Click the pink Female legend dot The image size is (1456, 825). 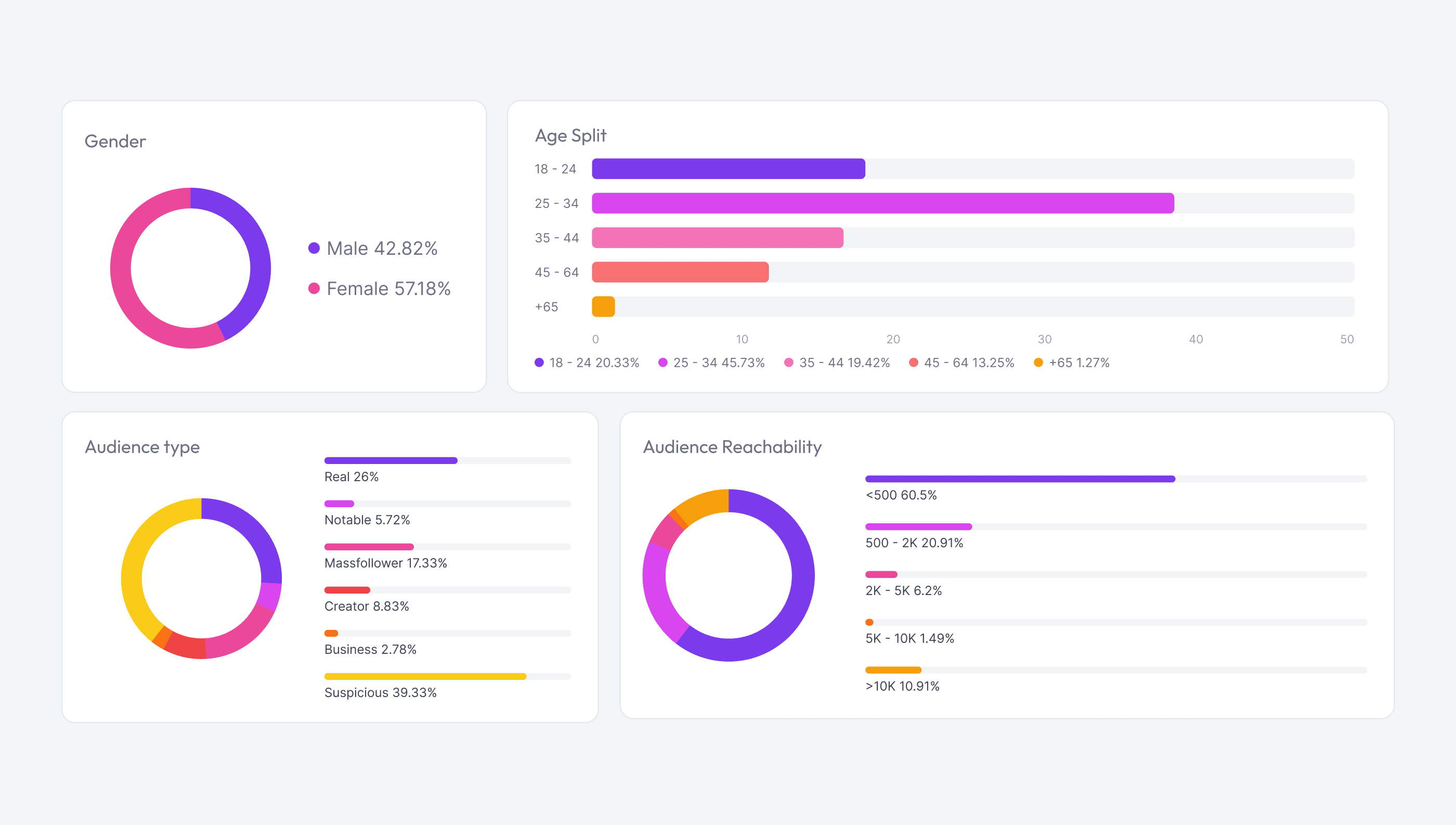point(314,288)
